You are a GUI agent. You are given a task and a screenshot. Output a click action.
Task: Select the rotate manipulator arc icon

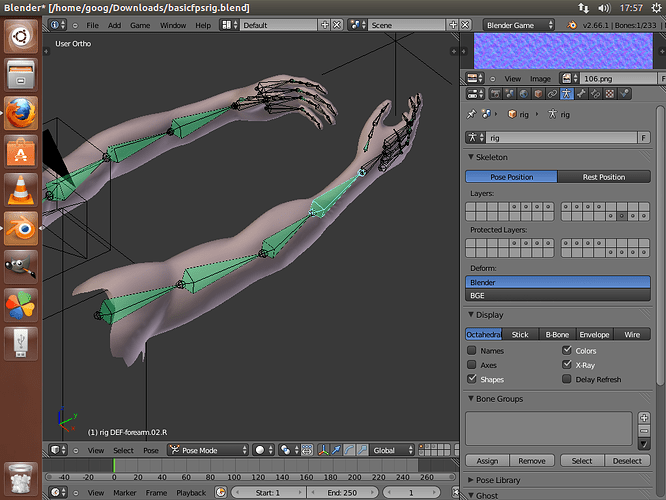click(349, 450)
